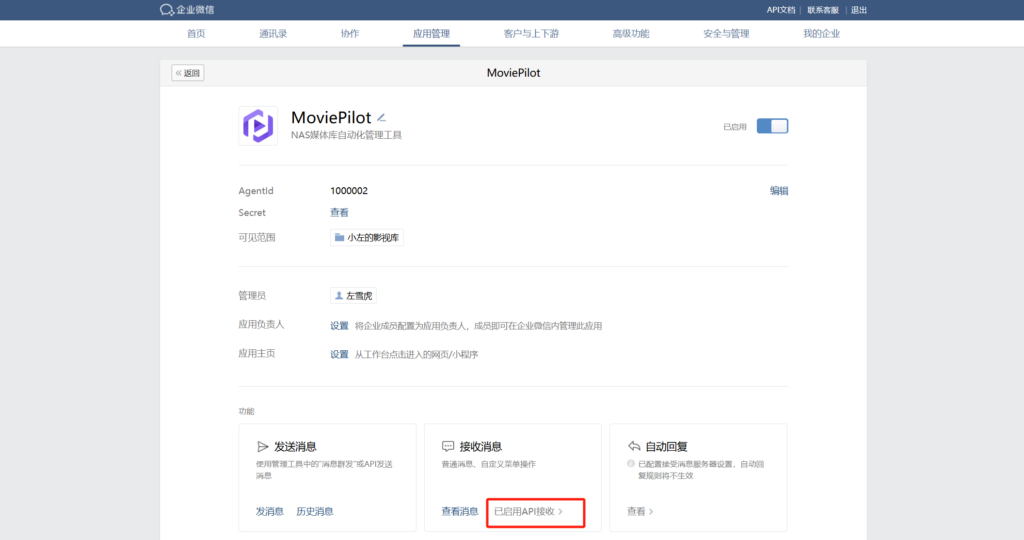This screenshot has width=1024, height=540.
Task: Click the pencil edit icon beside MoviePilot
Action: [381, 118]
